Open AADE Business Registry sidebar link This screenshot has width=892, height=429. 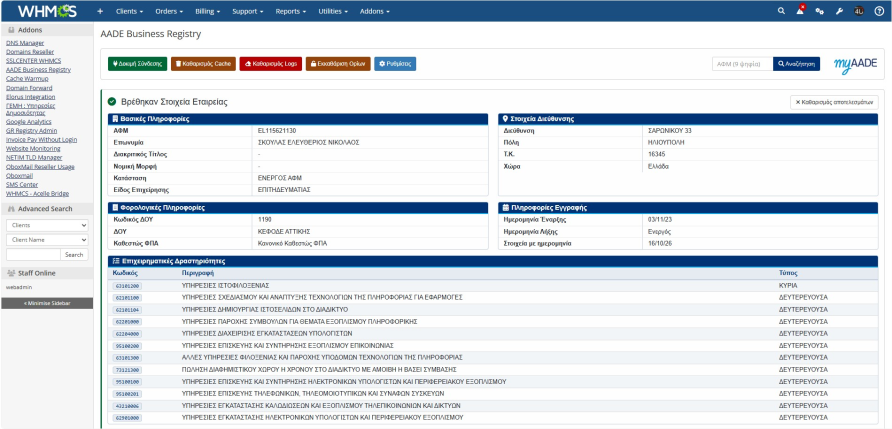point(39,69)
